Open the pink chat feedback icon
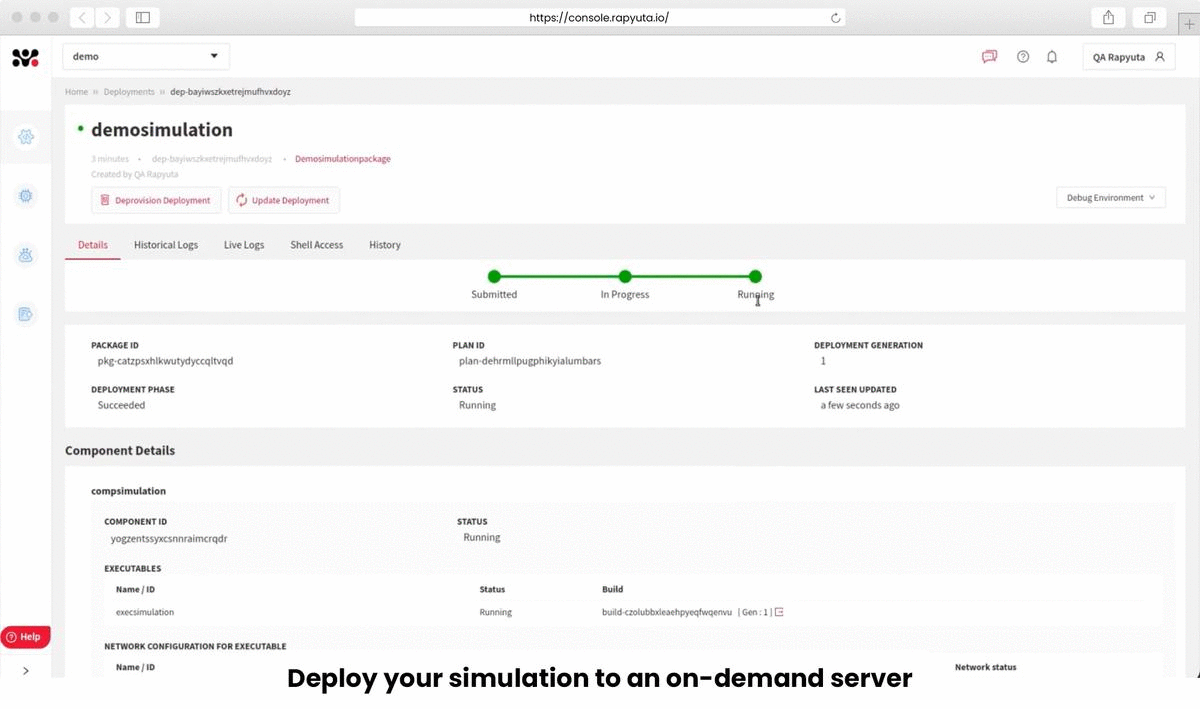Image resolution: width=1200 pixels, height=718 pixels. point(989,57)
